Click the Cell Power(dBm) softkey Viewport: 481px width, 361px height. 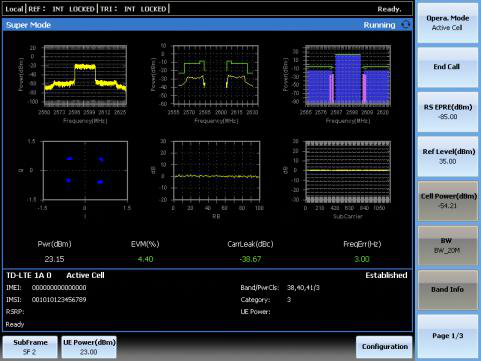click(447, 201)
